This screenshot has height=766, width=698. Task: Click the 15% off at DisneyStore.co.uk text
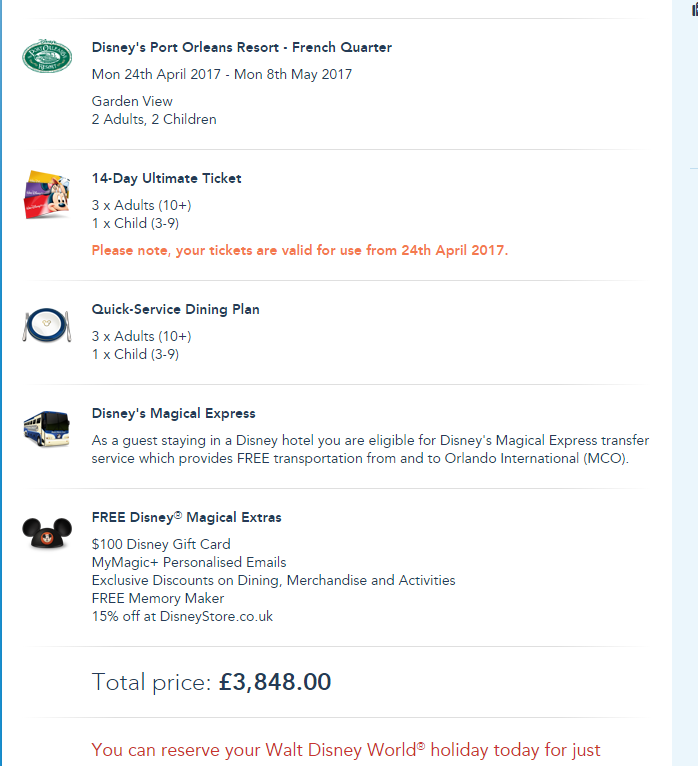coord(182,616)
